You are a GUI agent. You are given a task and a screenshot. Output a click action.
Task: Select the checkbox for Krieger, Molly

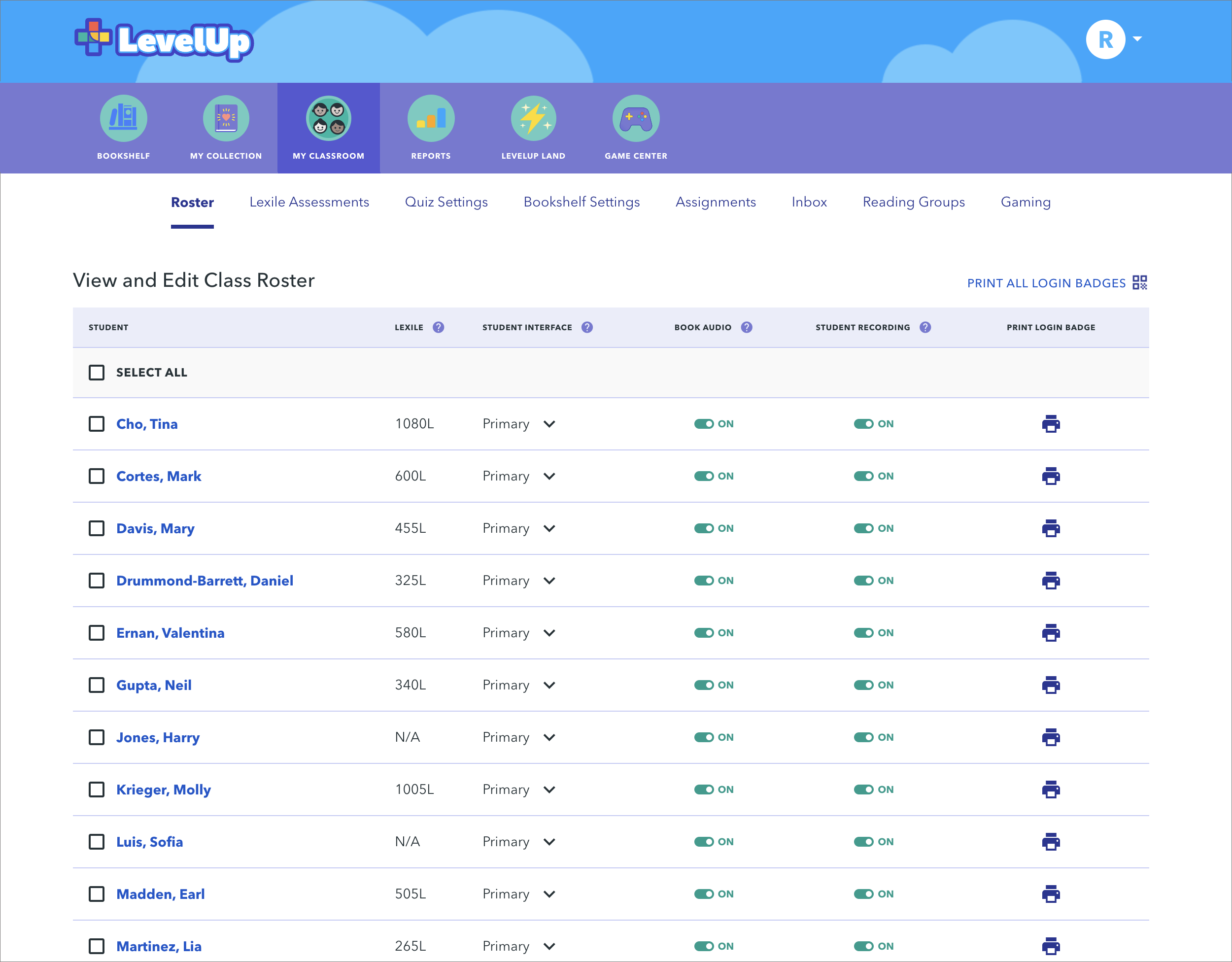tap(97, 790)
